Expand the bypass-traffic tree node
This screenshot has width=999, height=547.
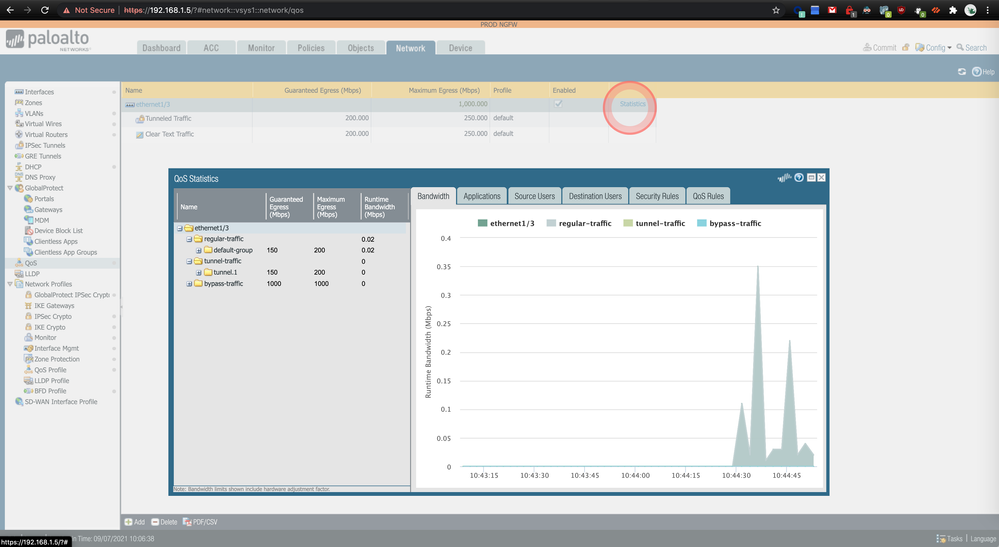click(189, 284)
